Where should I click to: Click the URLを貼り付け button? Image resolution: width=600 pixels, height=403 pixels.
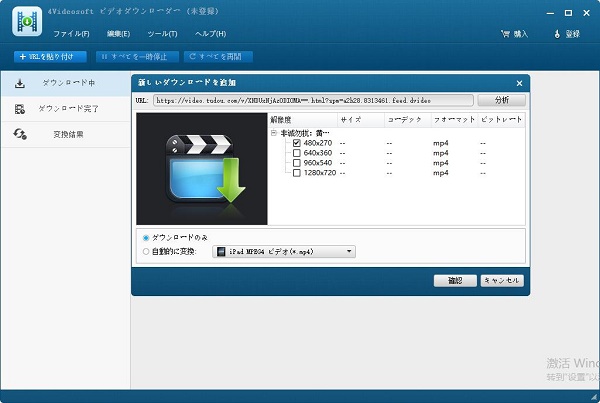coord(50,57)
